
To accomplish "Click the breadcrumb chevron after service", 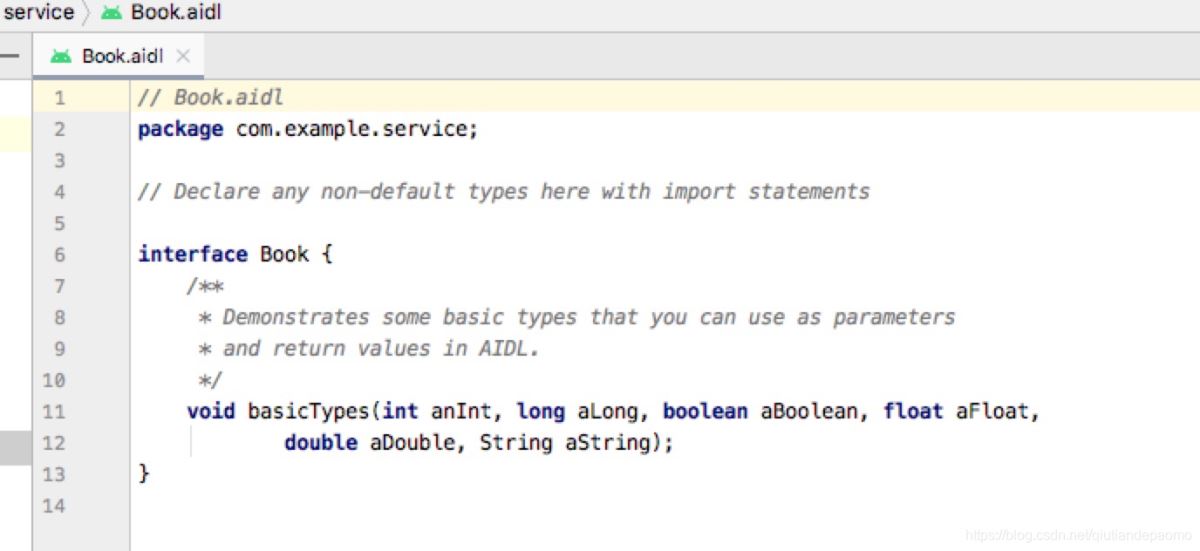I will click(x=87, y=13).
